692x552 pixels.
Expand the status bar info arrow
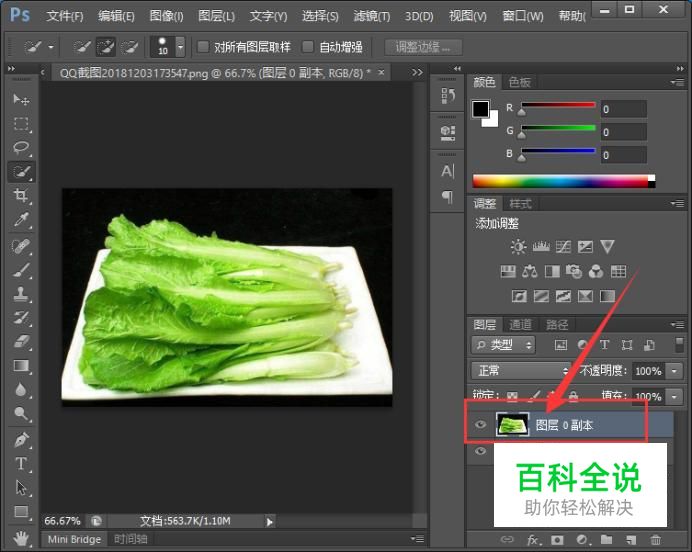(x=270, y=522)
